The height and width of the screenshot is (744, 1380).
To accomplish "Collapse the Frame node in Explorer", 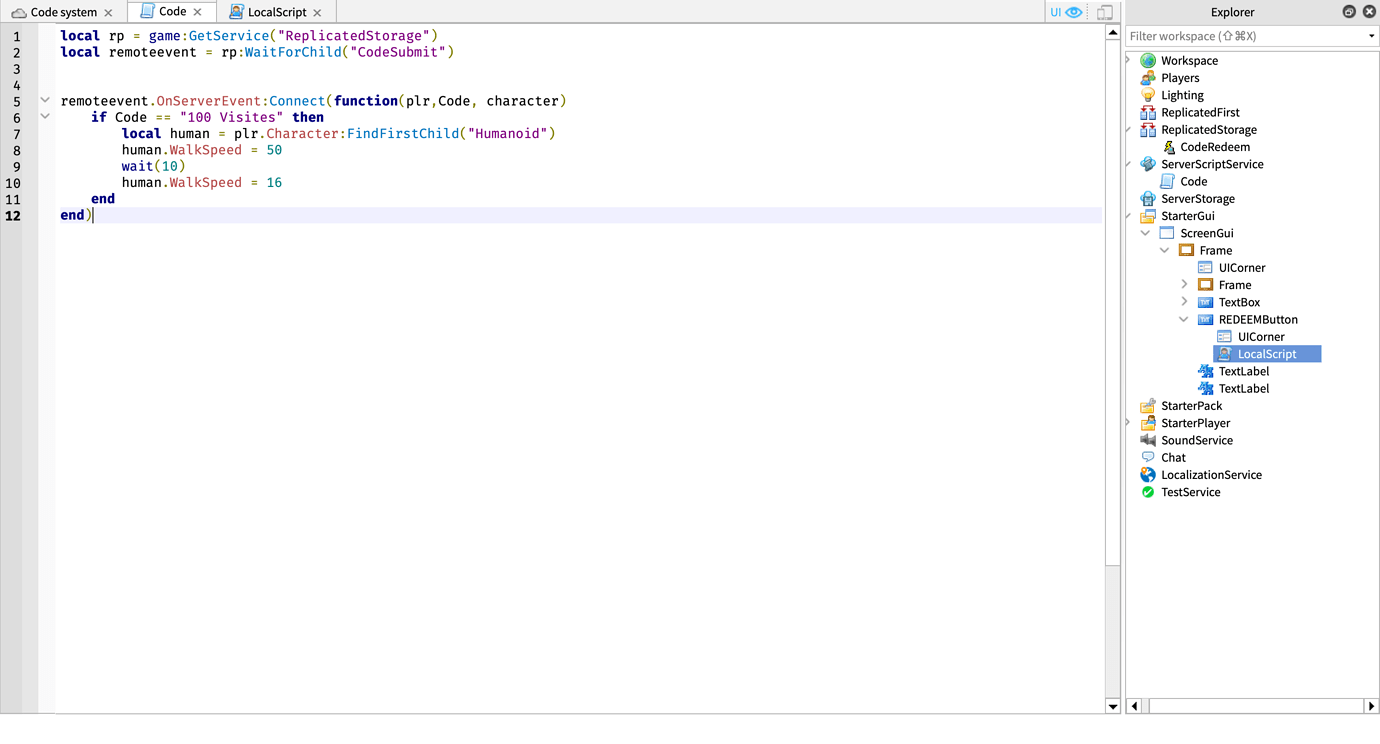I will [x=1164, y=250].
